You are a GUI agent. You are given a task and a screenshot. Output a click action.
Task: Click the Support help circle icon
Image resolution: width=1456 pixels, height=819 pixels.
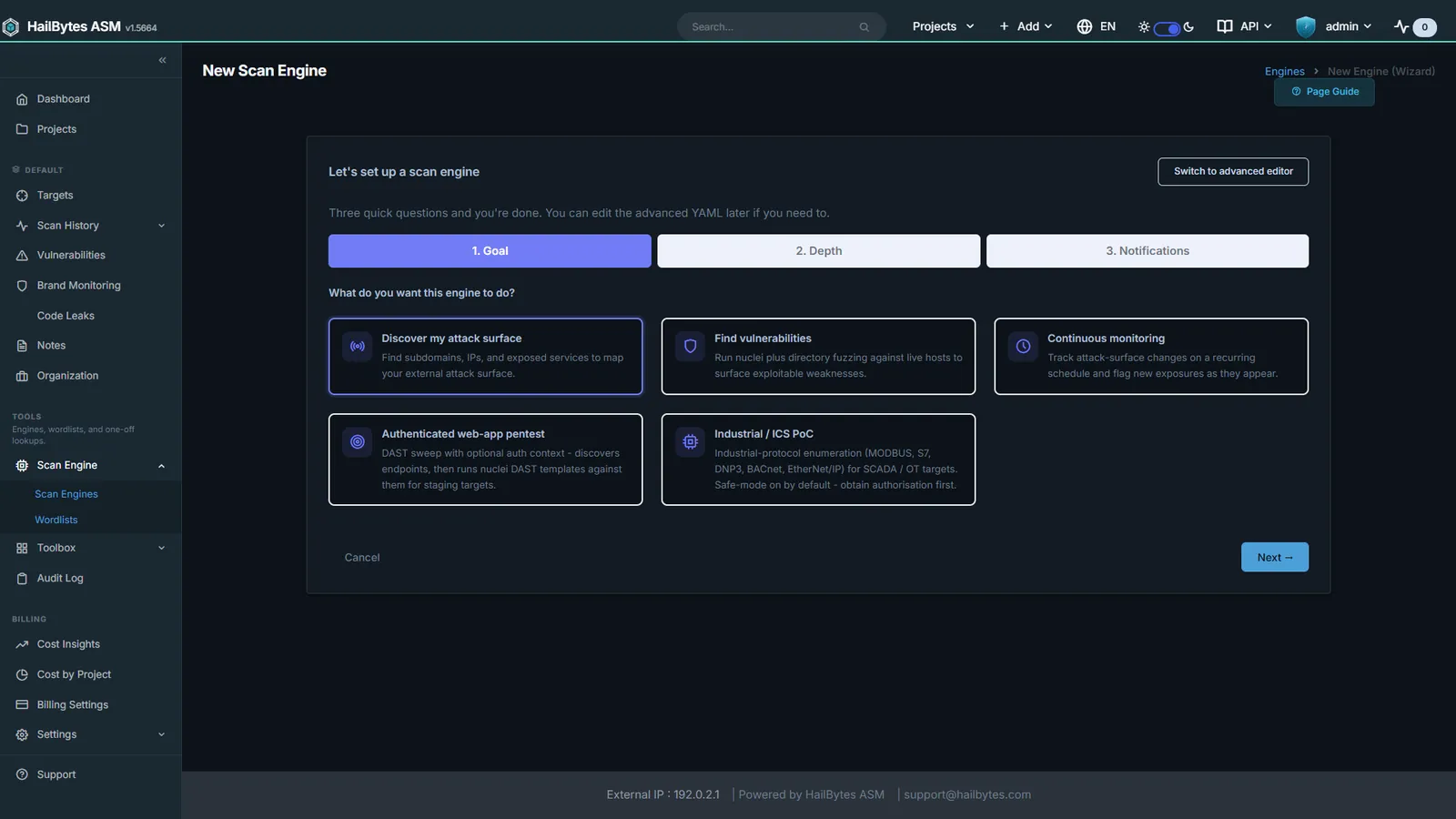[x=22, y=774]
